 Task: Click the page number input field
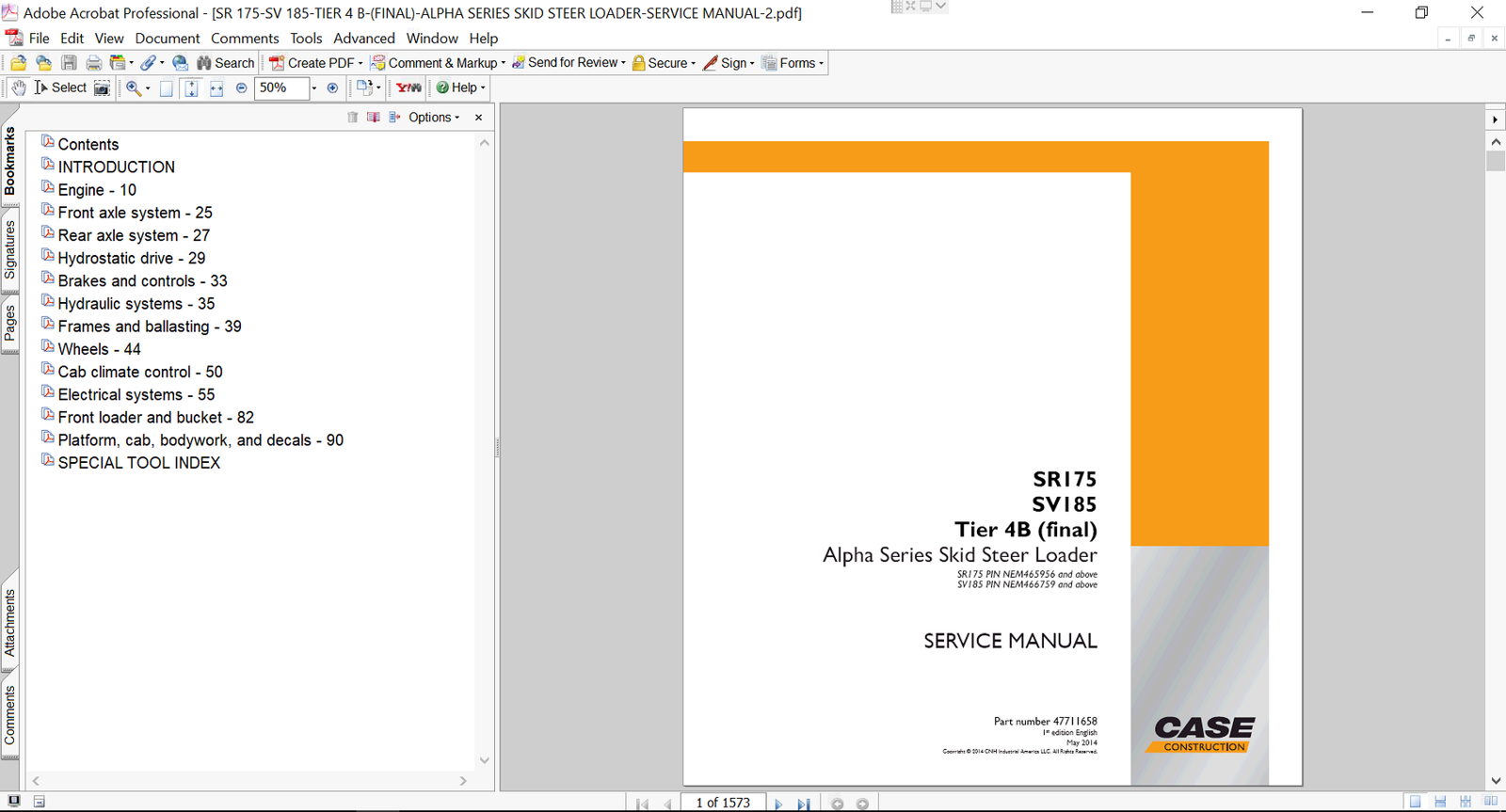(723, 803)
